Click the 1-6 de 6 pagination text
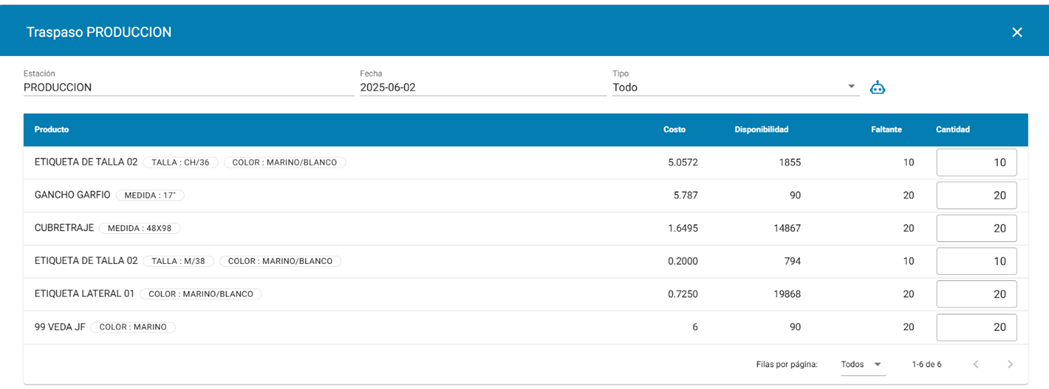The image size is (1049, 389). [x=927, y=365]
